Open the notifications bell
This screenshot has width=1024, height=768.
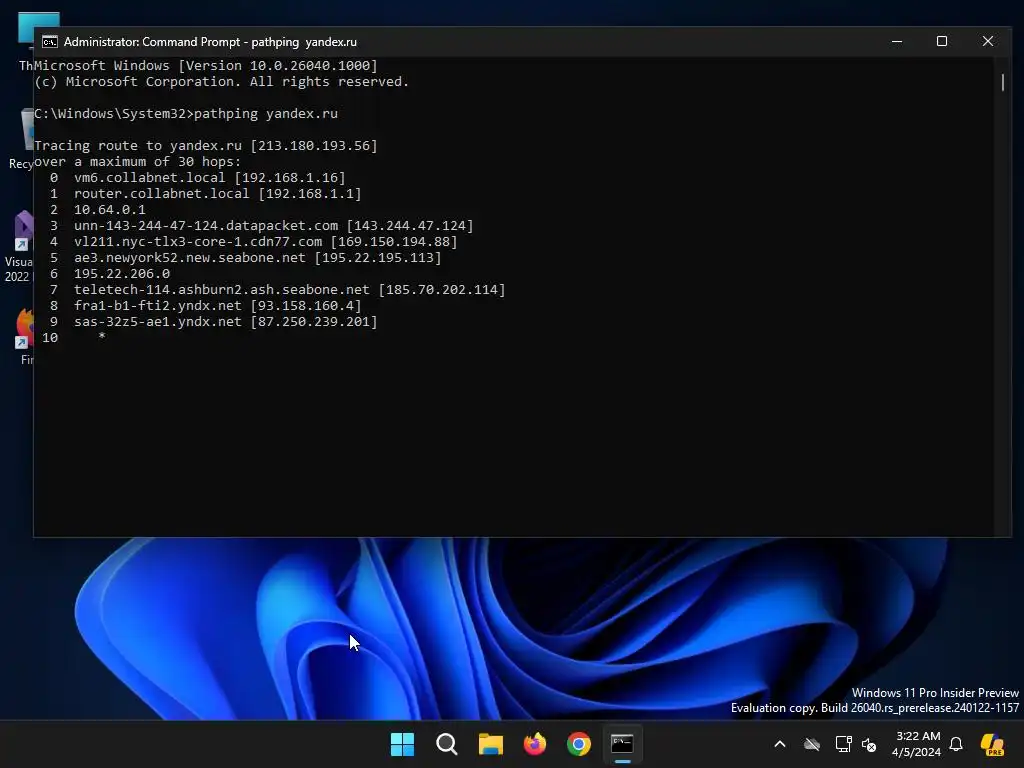click(x=956, y=744)
